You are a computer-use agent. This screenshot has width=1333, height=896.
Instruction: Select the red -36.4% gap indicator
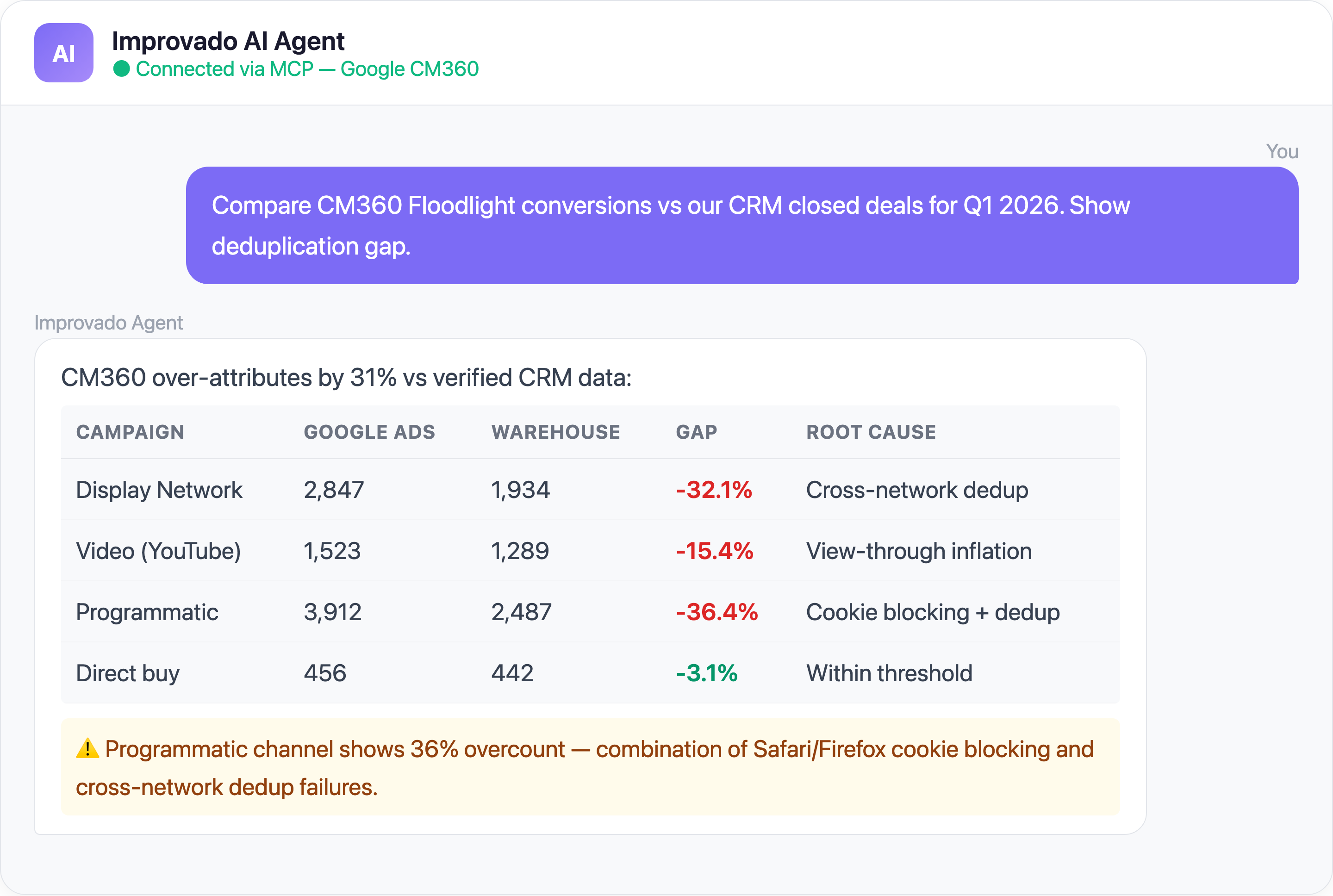pos(716,612)
